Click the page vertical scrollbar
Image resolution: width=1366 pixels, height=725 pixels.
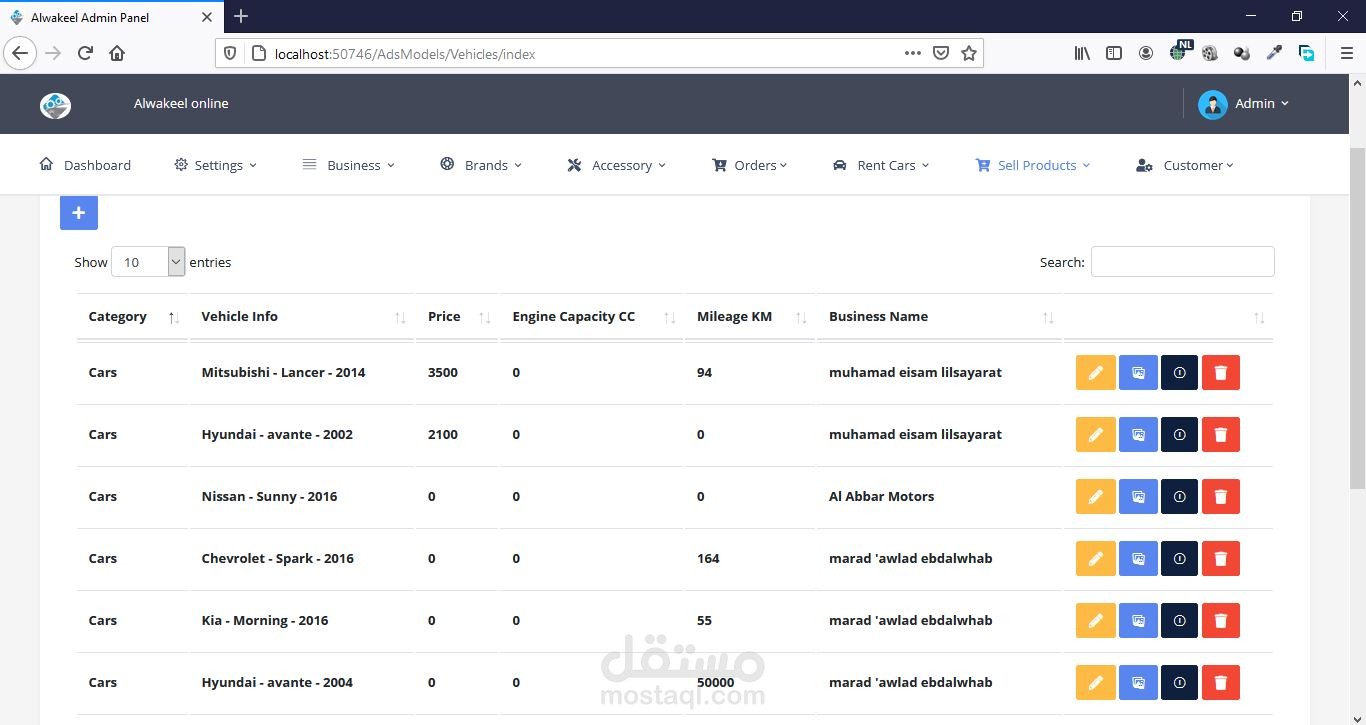pyautogui.click(x=1357, y=320)
